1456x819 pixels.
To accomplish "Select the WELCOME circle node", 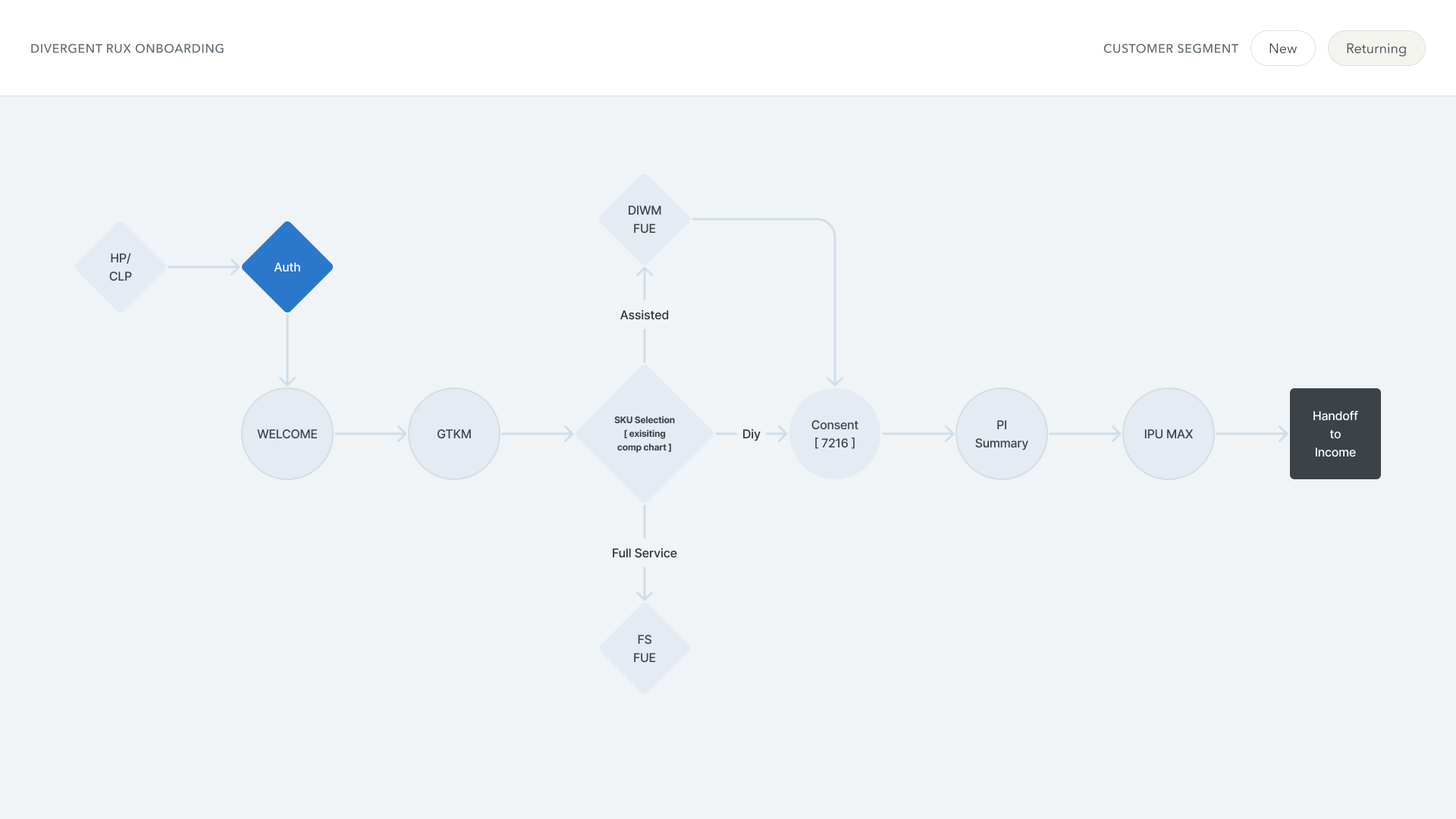I will pyautogui.click(x=287, y=434).
